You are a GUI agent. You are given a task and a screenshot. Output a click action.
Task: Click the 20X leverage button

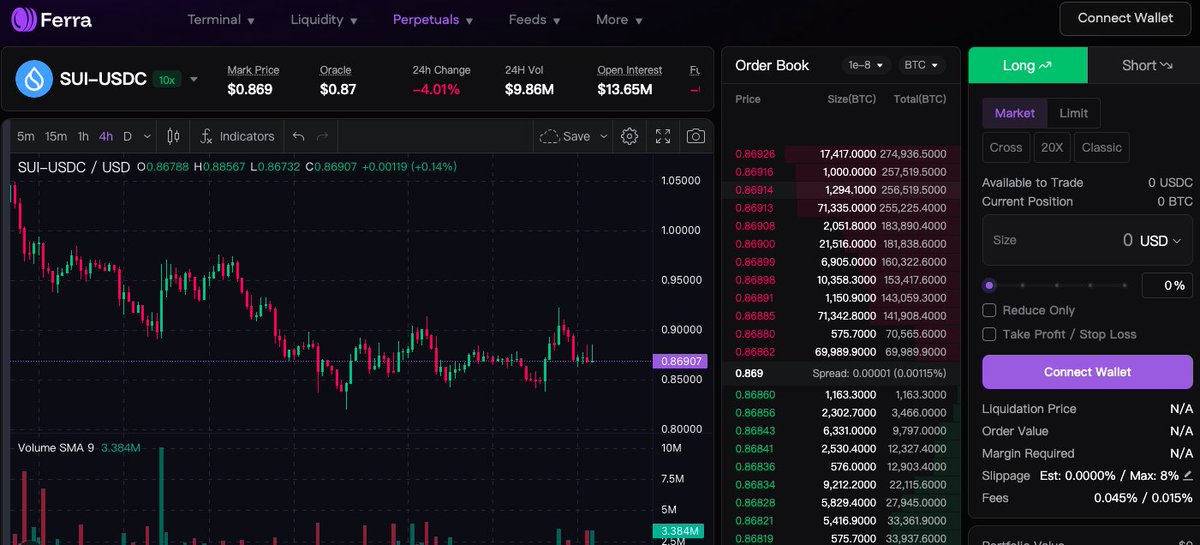(1052, 147)
